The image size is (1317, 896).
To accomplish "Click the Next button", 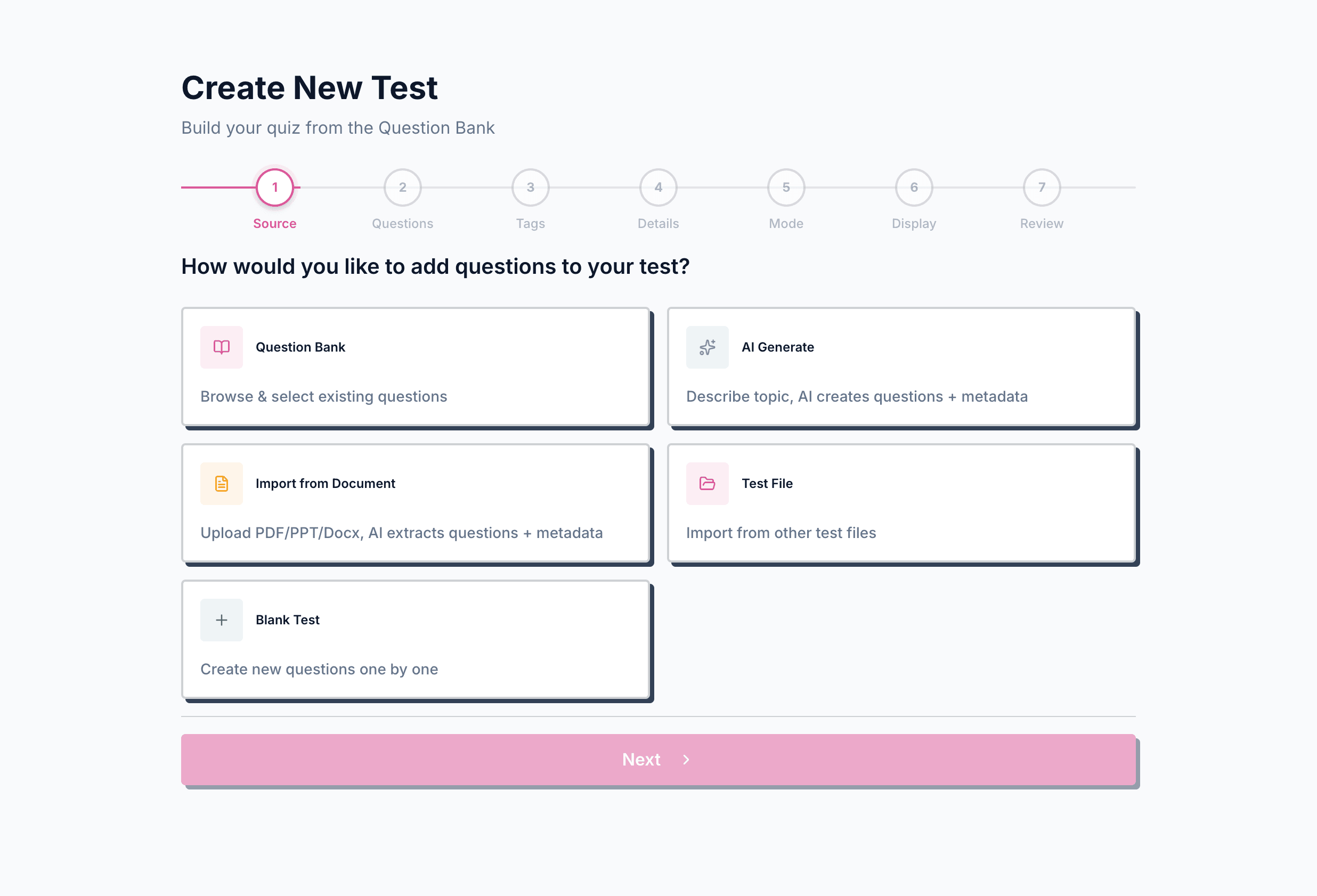I will pos(659,760).
